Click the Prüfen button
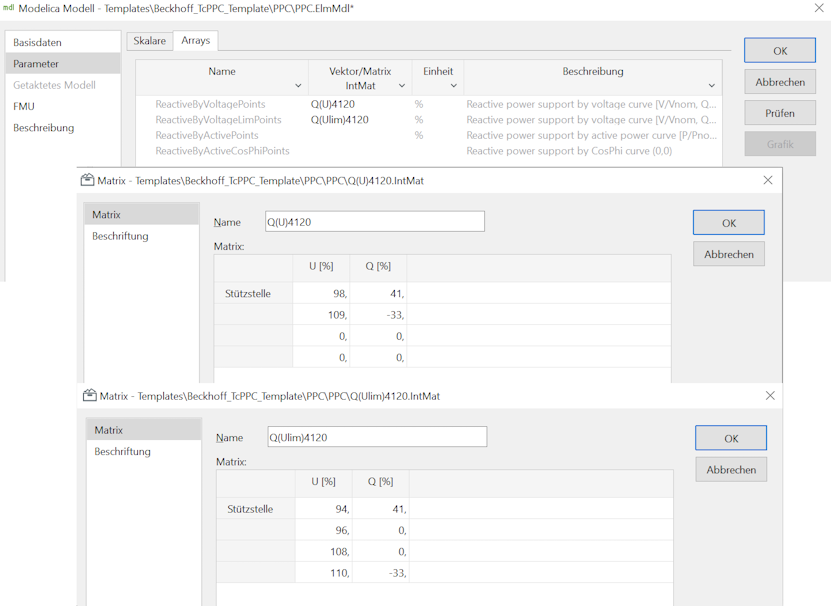The image size is (831, 606). point(779,112)
